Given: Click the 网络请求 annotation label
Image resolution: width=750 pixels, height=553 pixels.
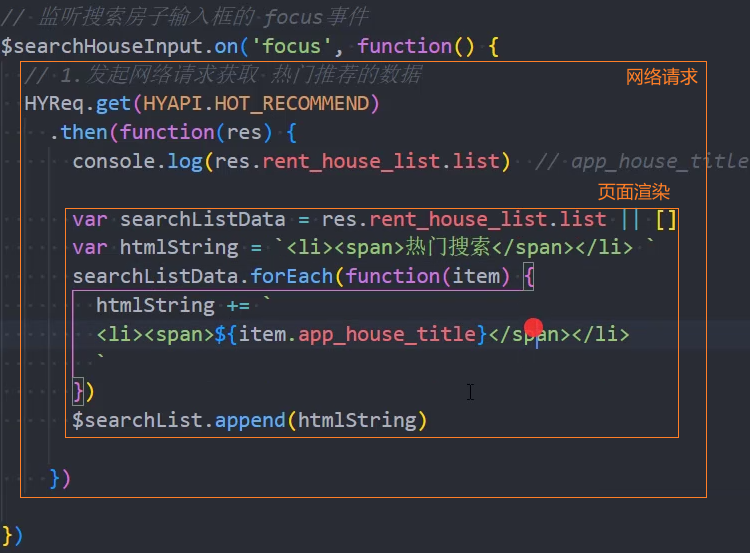Looking at the screenshot, I should [661, 77].
